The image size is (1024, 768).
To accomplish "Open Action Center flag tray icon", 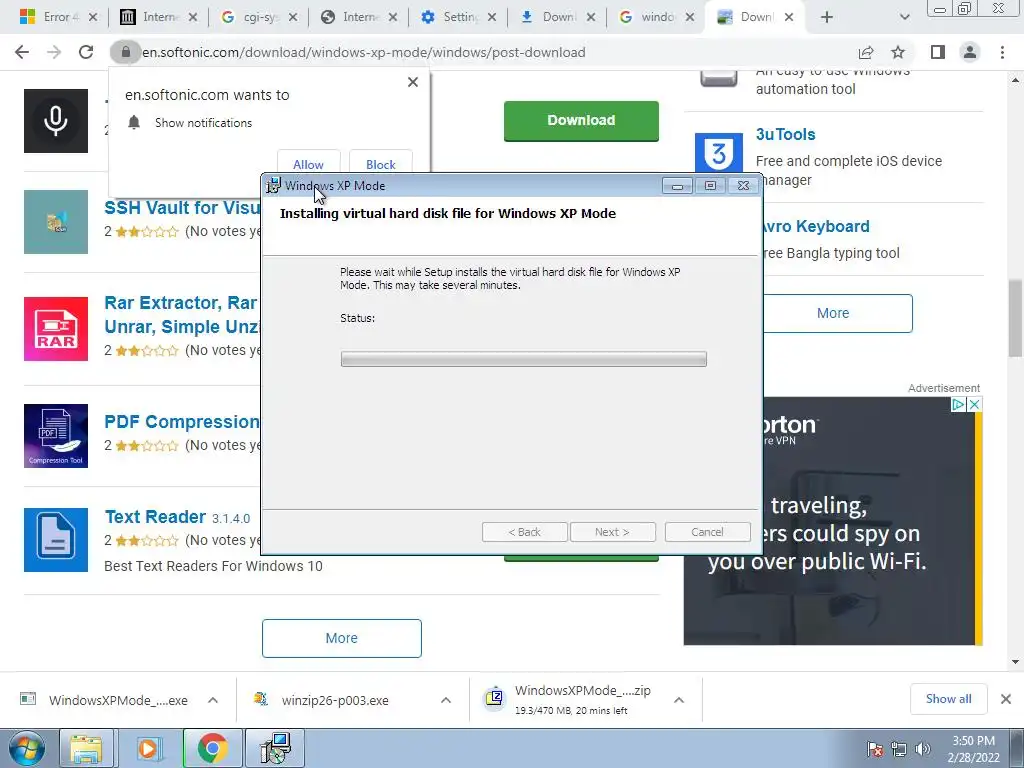I will click(x=875, y=749).
